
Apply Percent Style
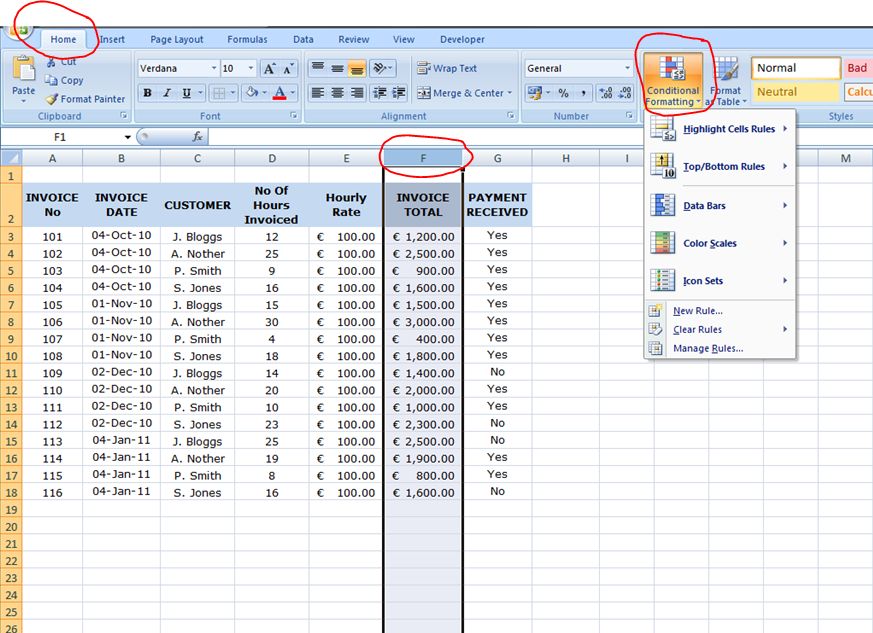click(x=563, y=93)
